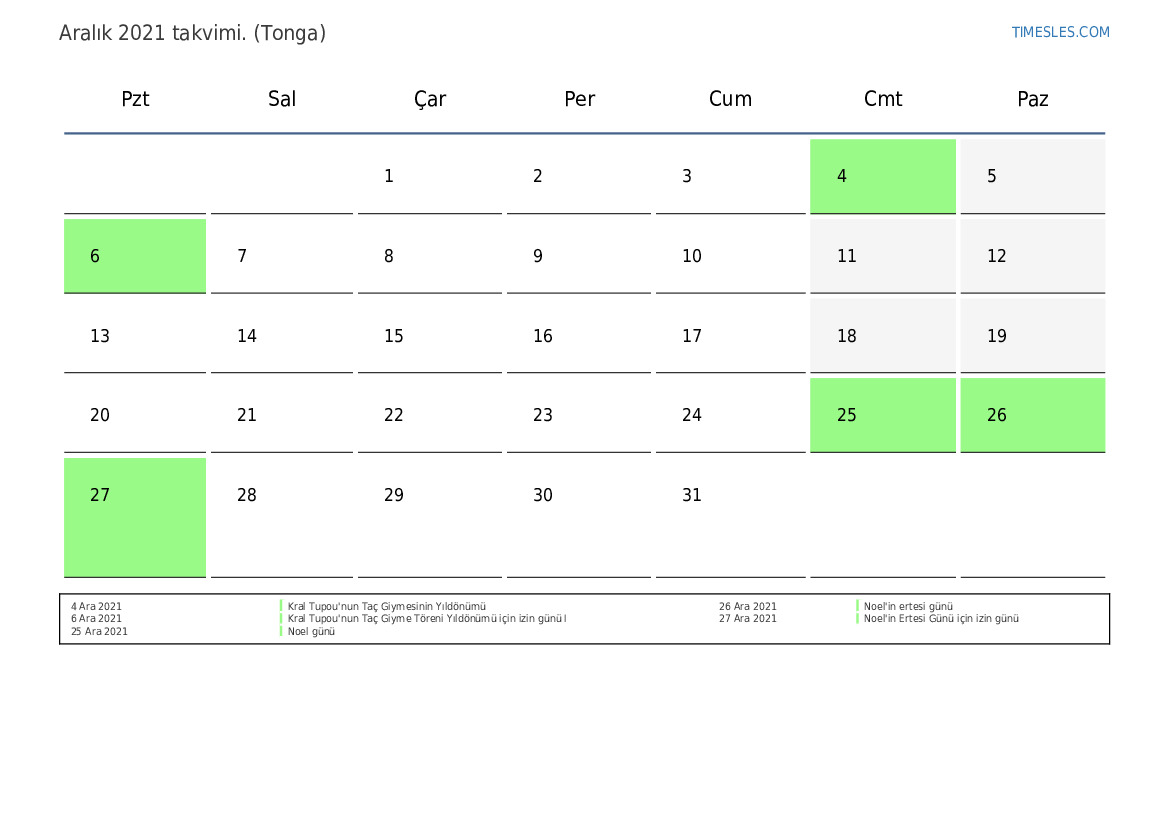The height and width of the screenshot is (827, 1169).
Task: Select the Paz column header
Action: pyautogui.click(x=1033, y=98)
